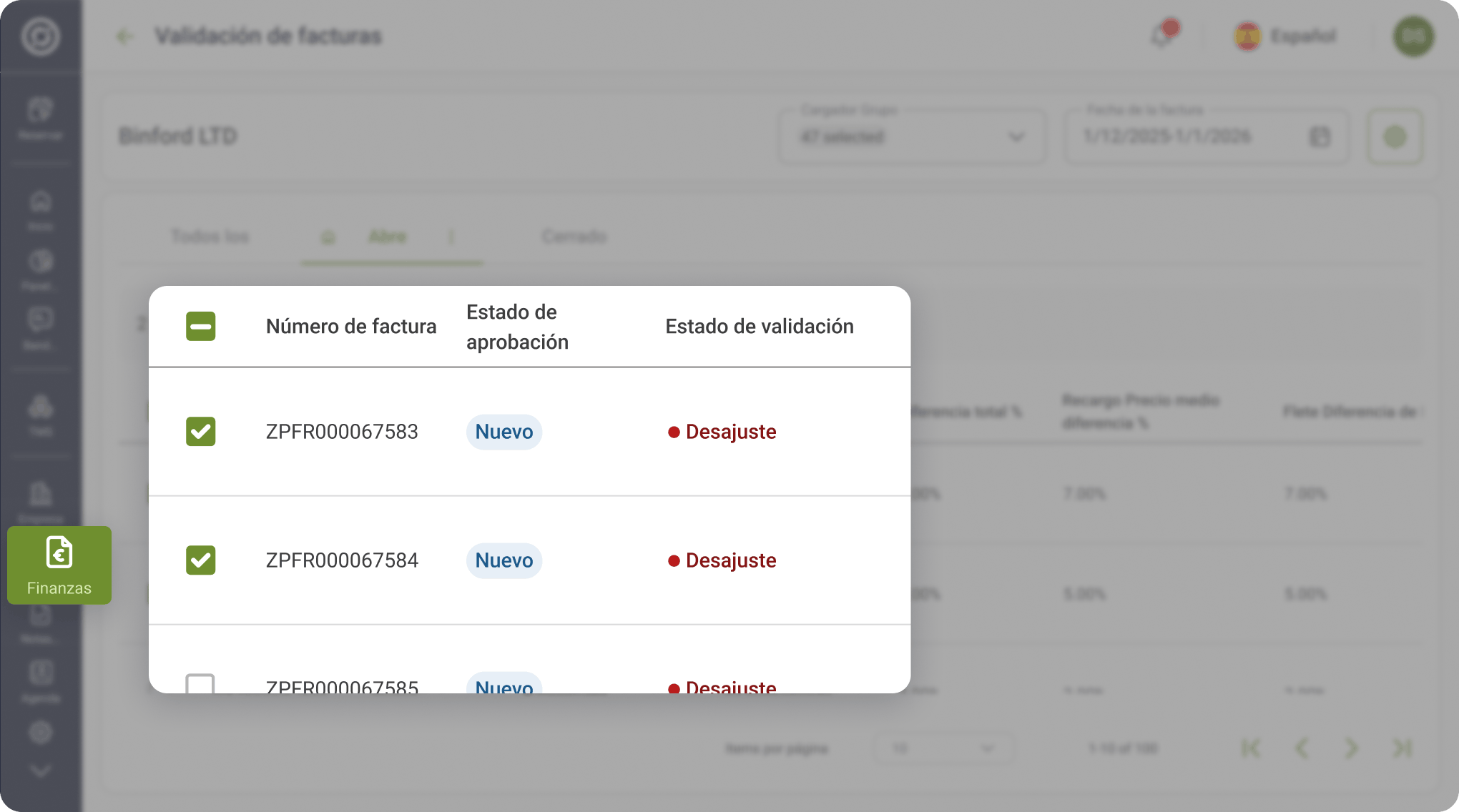This screenshot has height=812, width=1459.
Task: Click Desajuste status for ZPFR000067583
Action: [722, 432]
